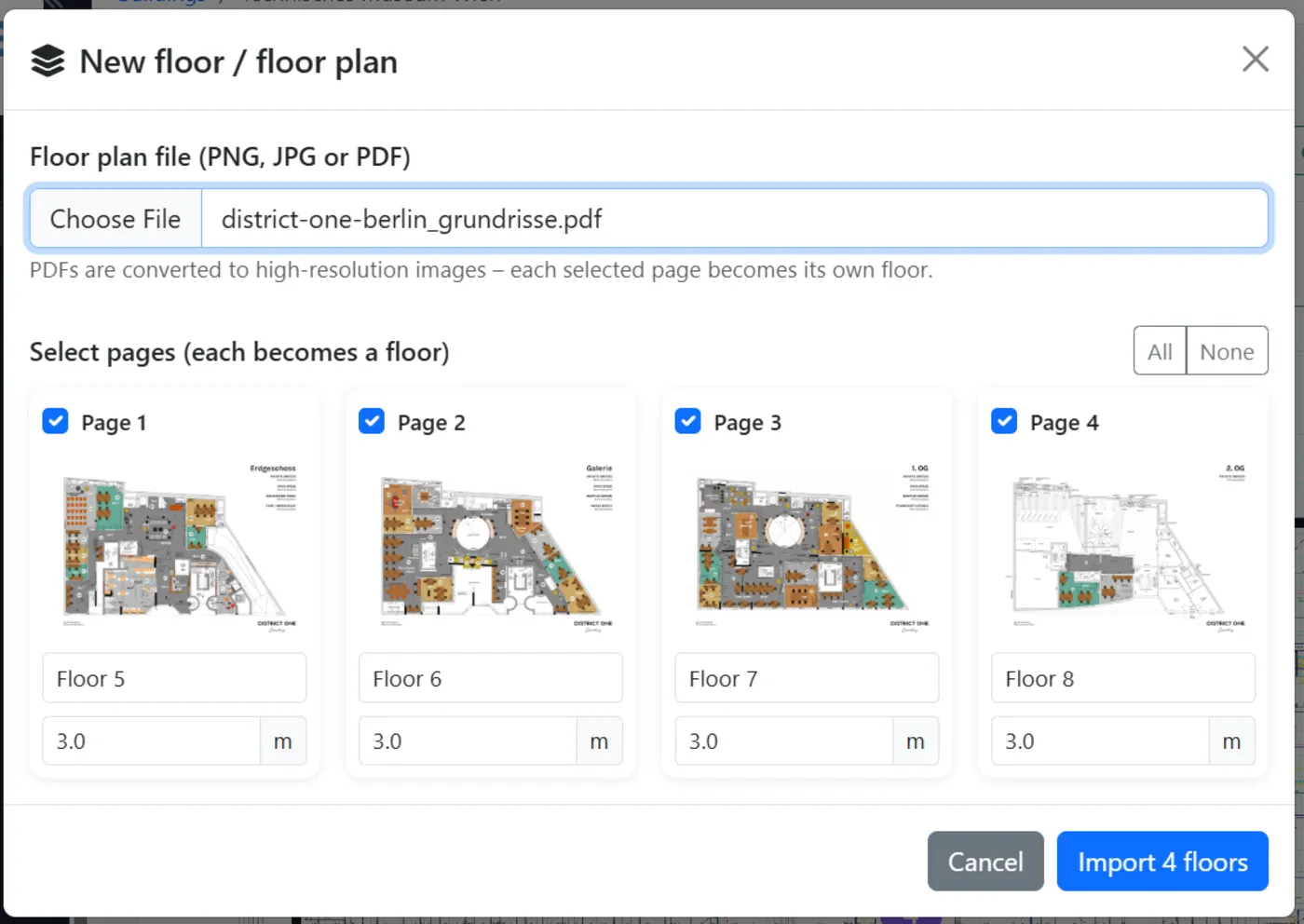Click the 'm' unit label under Floor 8

pyautogui.click(x=1231, y=741)
